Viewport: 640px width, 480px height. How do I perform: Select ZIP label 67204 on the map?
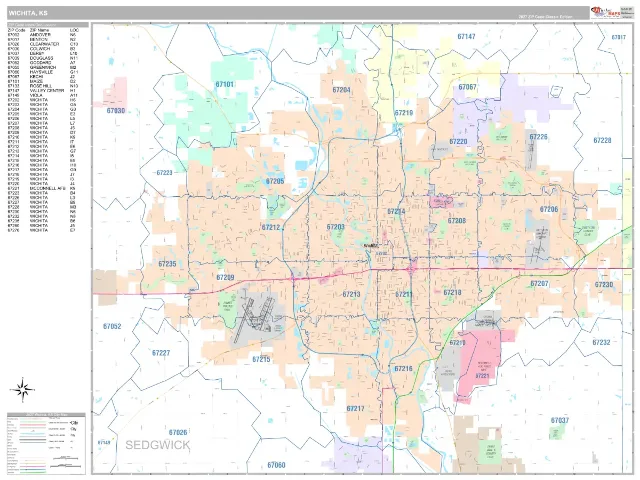point(341,90)
